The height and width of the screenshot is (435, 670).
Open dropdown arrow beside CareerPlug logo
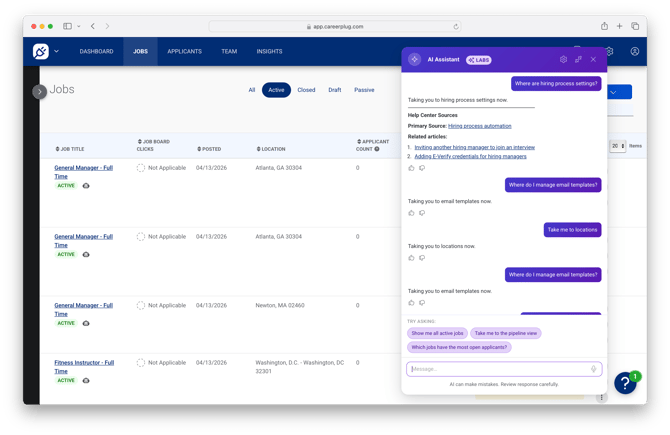[56, 51]
